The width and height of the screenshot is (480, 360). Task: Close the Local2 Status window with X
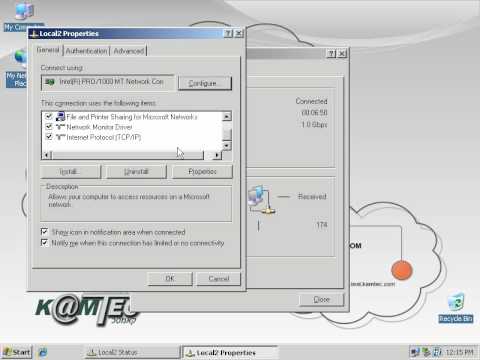pos(342,54)
